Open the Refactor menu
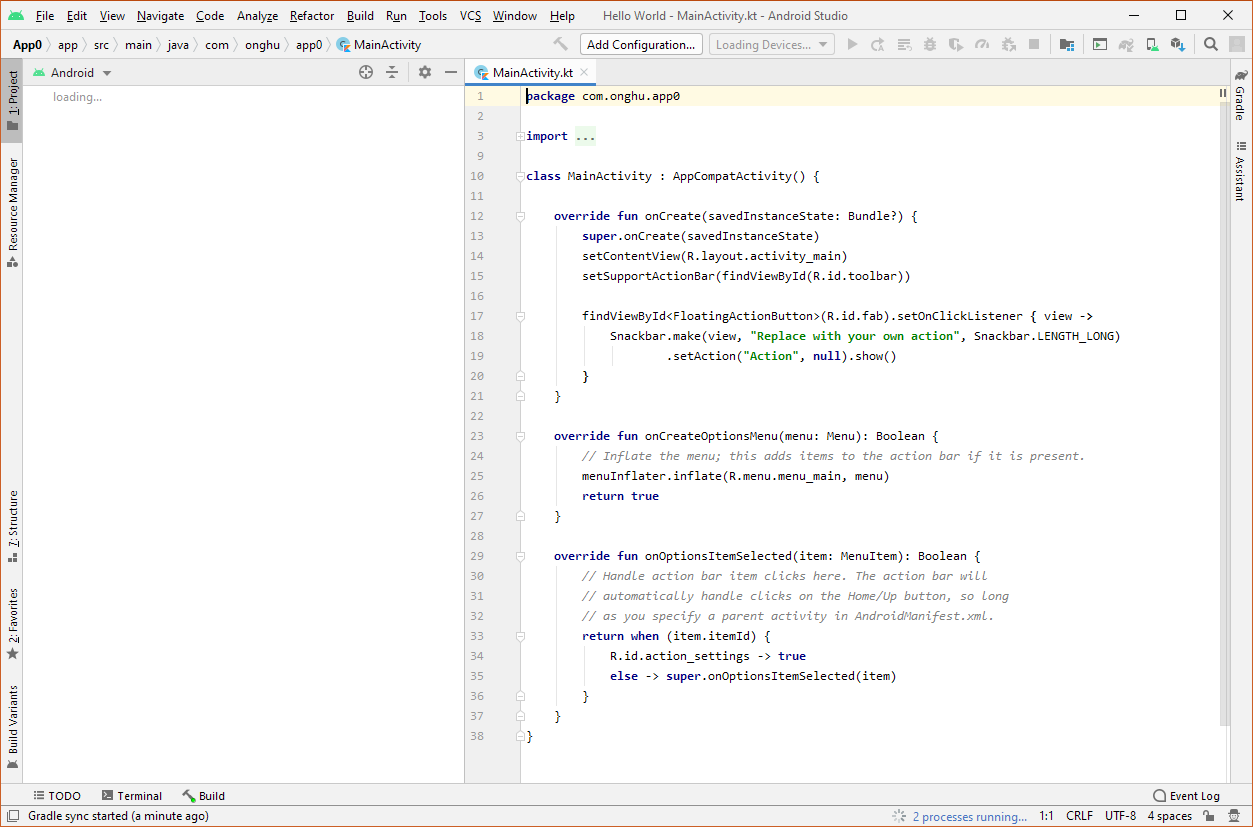 312,16
